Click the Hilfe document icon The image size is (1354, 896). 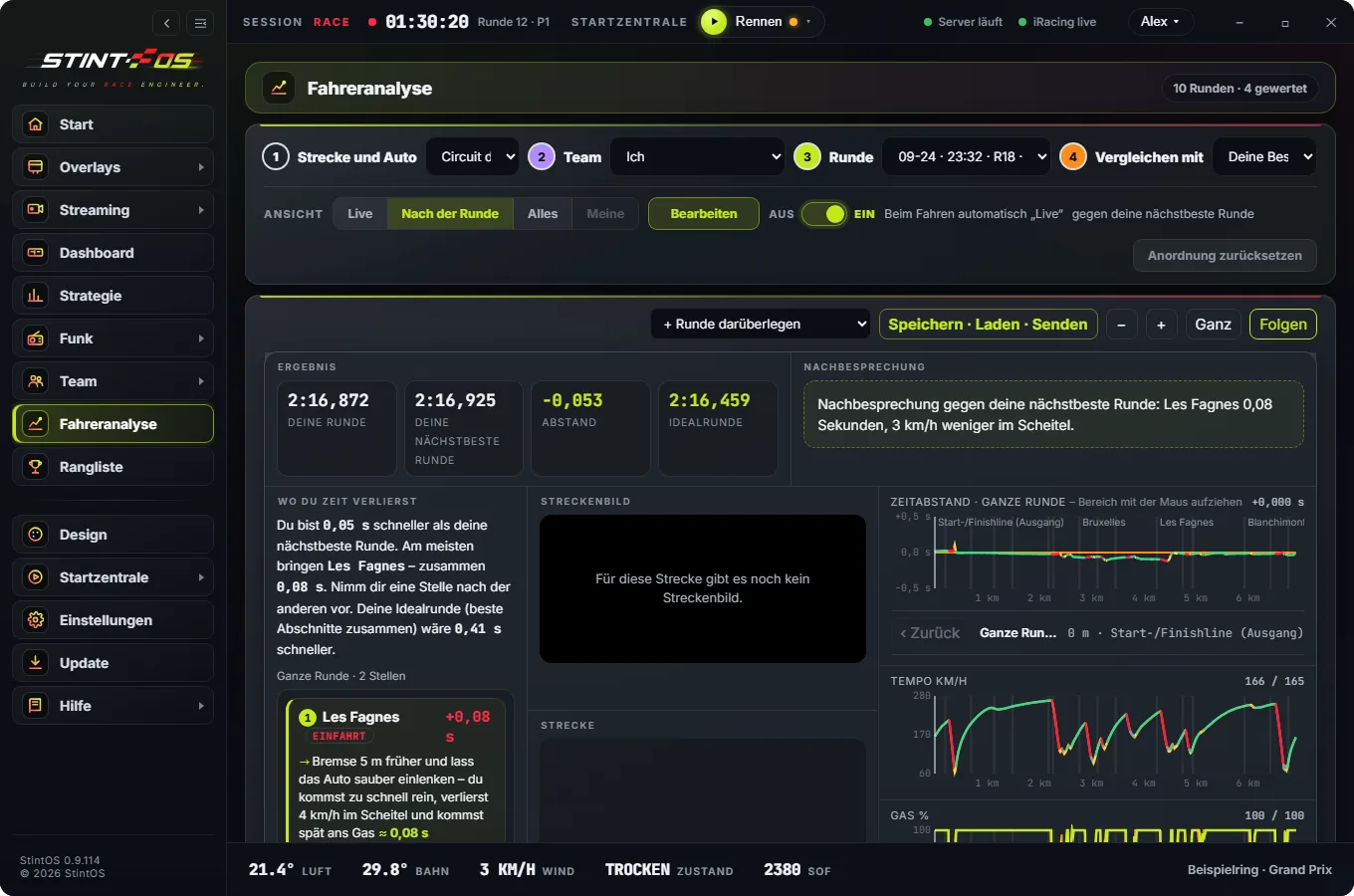(x=36, y=706)
